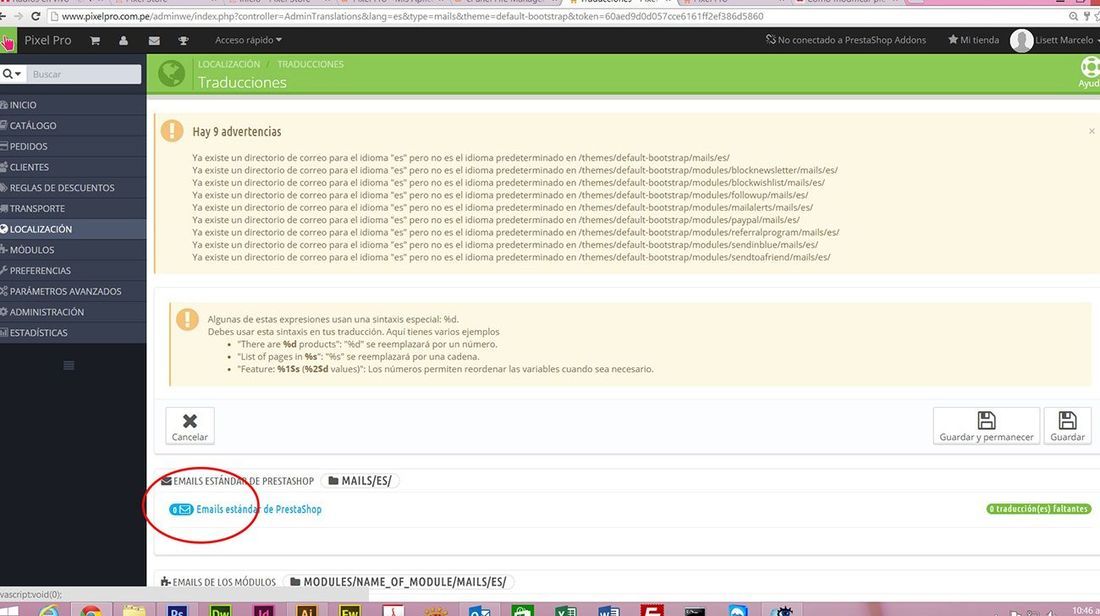Dismiss the 9 advertencias warning box
The height and width of the screenshot is (616, 1100).
(1092, 131)
